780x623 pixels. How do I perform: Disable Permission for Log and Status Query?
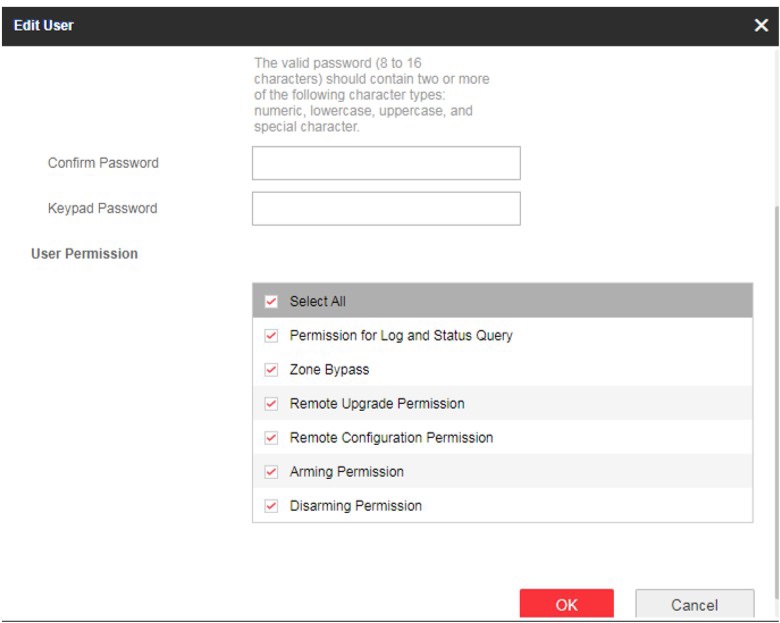point(271,336)
